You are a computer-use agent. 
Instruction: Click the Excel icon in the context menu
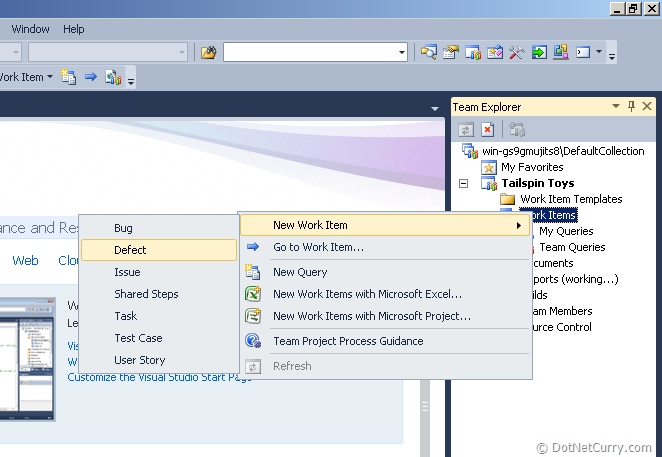point(253,294)
